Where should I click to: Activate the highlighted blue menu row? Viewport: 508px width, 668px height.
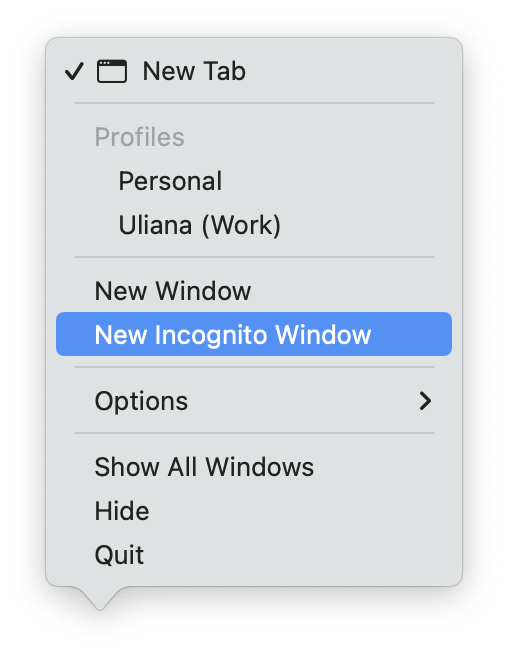click(254, 334)
